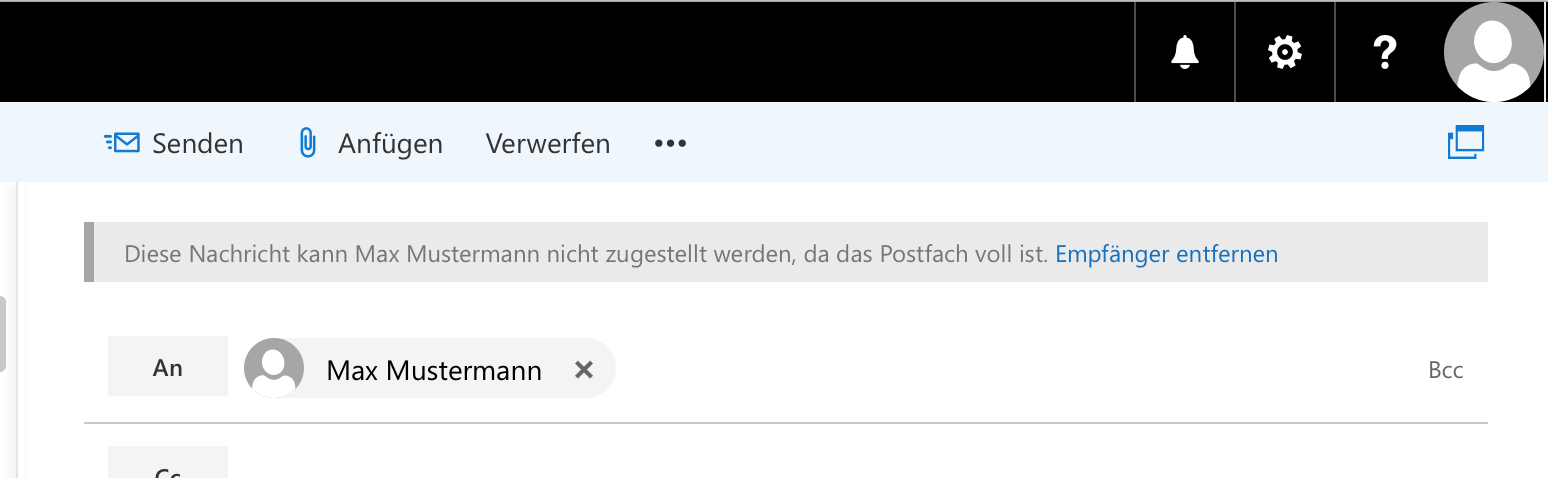The width and height of the screenshot is (1548, 478).
Task: Click the Empfänger entfernen link
Action: point(1166,254)
